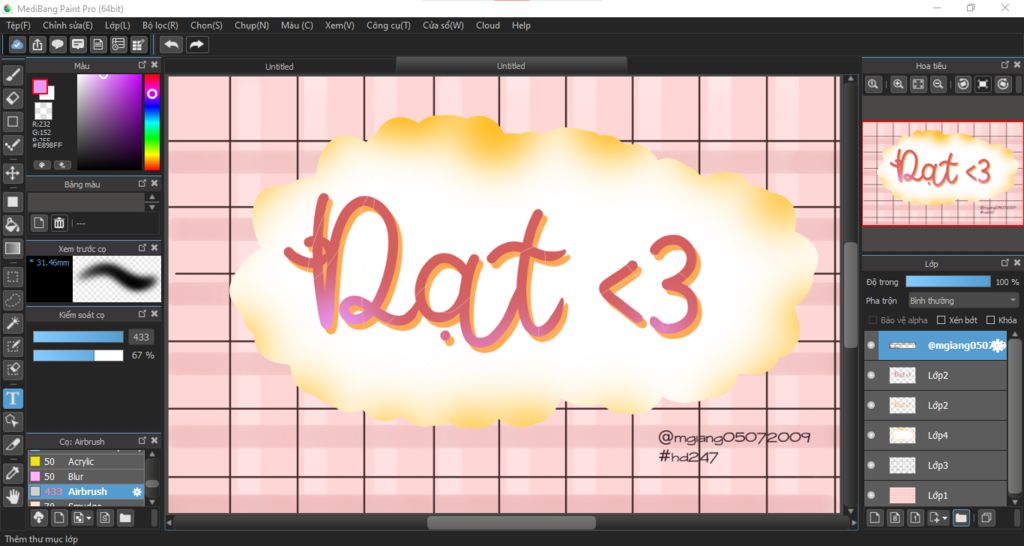Click palette list up arrow
Viewport: 1024px width, 546px height.
(152, 197)
